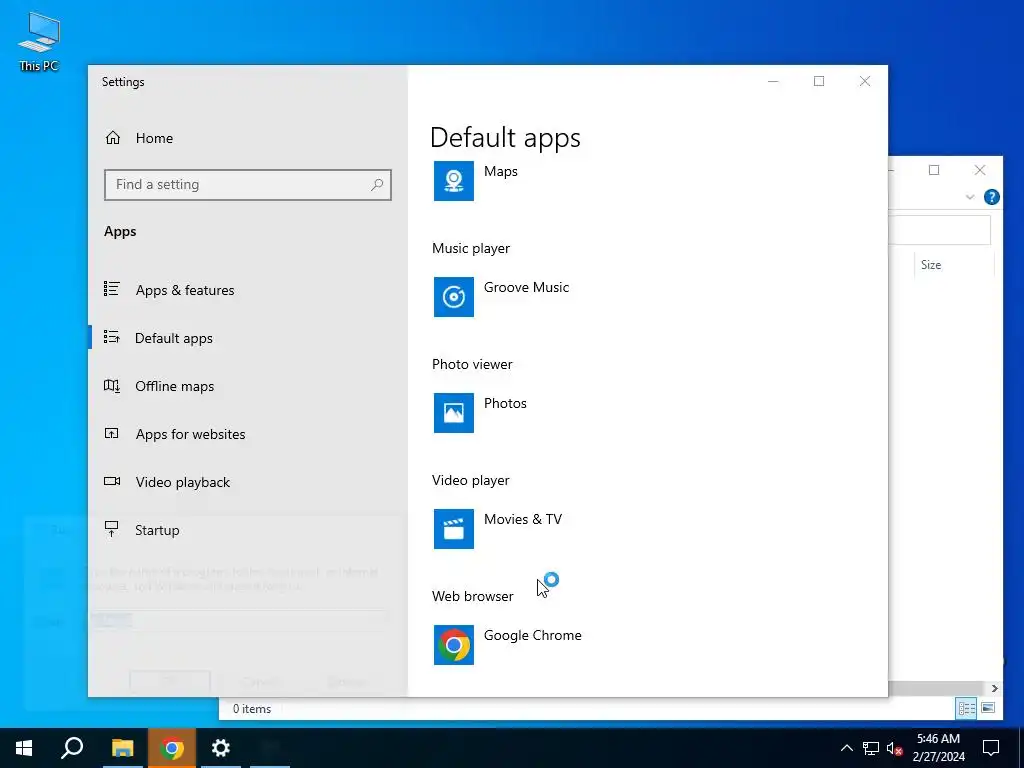
Task: Switch to Google Chrome on the taskbar
Action: point(172,748)
